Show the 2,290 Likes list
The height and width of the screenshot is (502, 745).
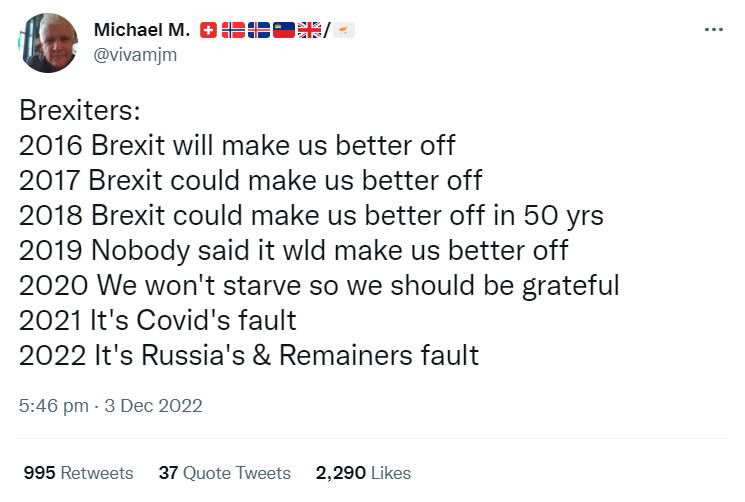[x=362, y=472]
